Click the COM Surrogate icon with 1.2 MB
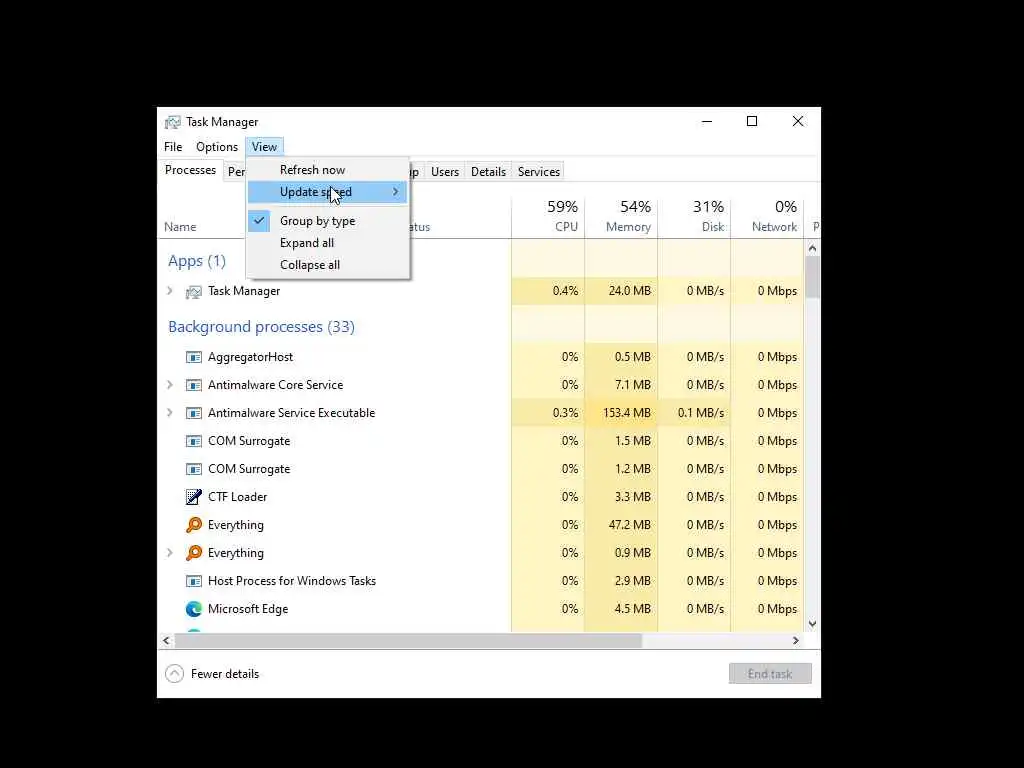The height and width of the screenshot is (768, 1024). [193, 470]
